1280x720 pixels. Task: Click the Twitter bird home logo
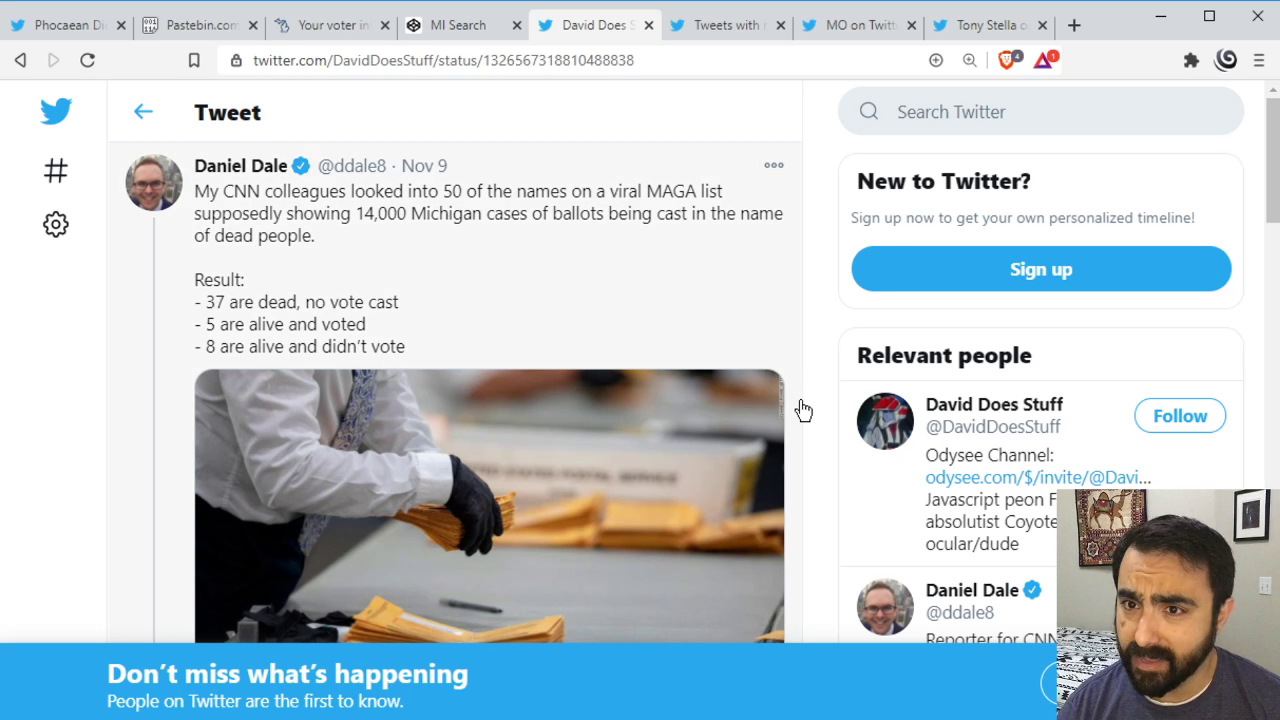point(56,111)
